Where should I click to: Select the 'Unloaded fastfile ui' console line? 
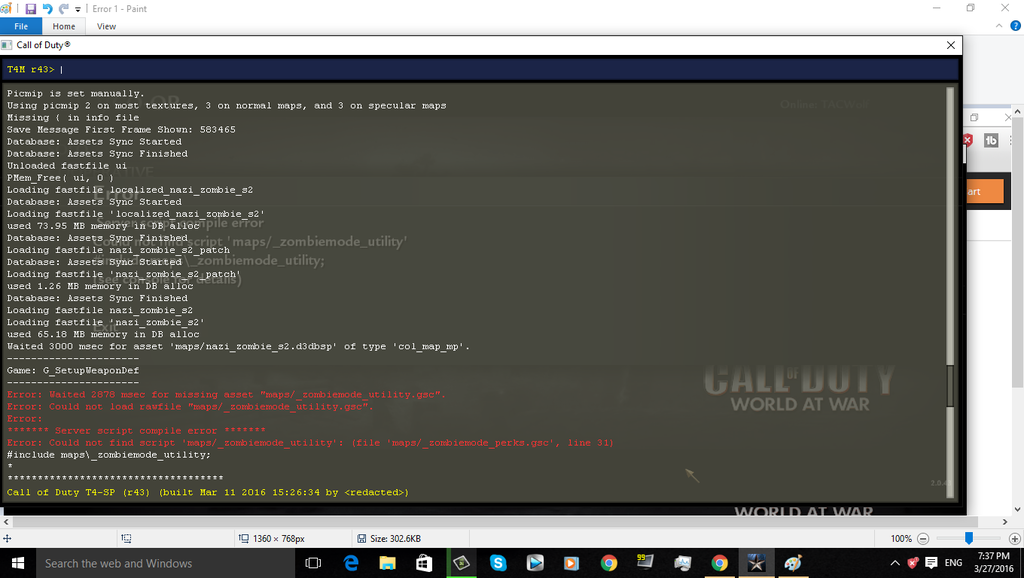pos(67,166)
